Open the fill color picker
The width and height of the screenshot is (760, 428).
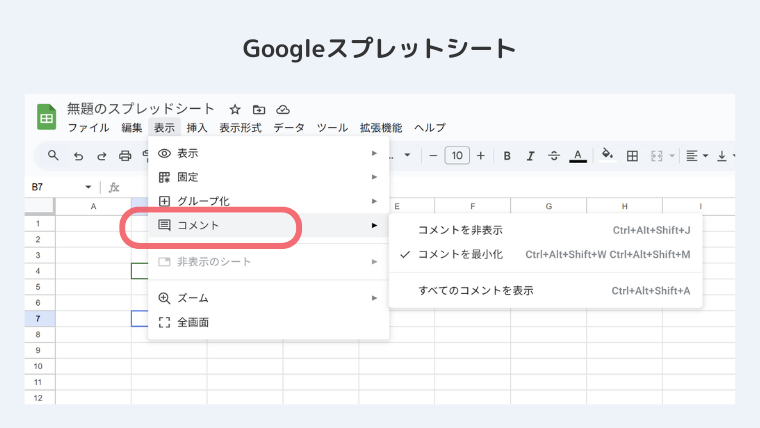pyautogui.click(x=607, y=155)
